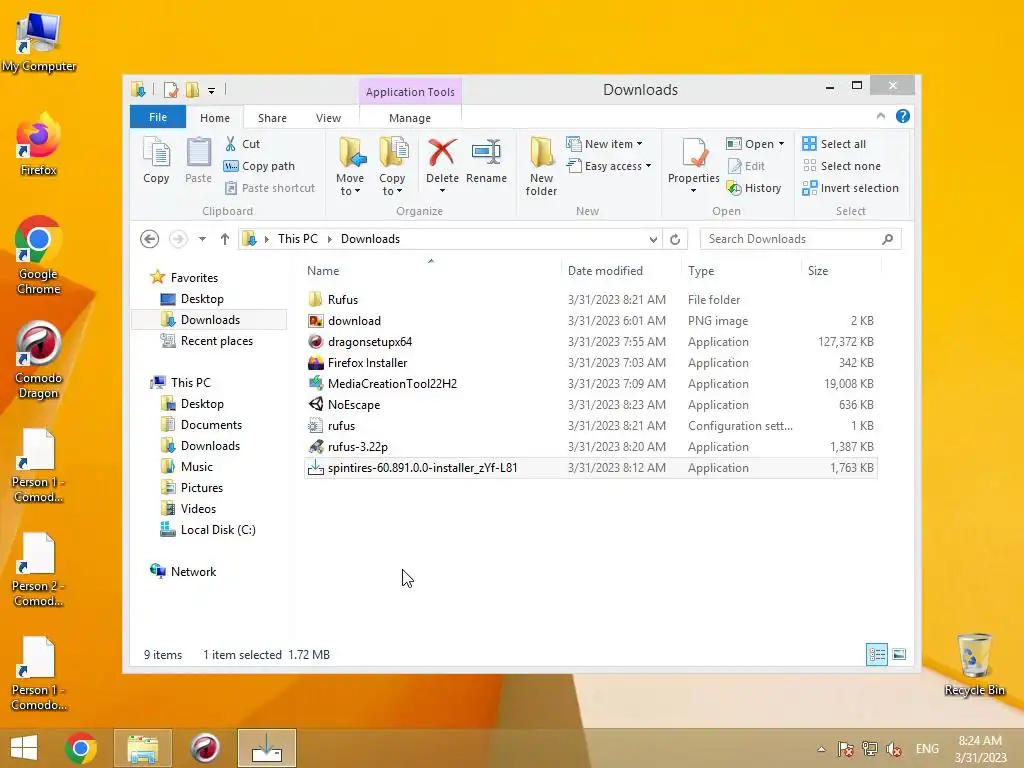Click Invert selection
Image resolution: width=1024 pixels, height=768 pixels.
(851, 188)
